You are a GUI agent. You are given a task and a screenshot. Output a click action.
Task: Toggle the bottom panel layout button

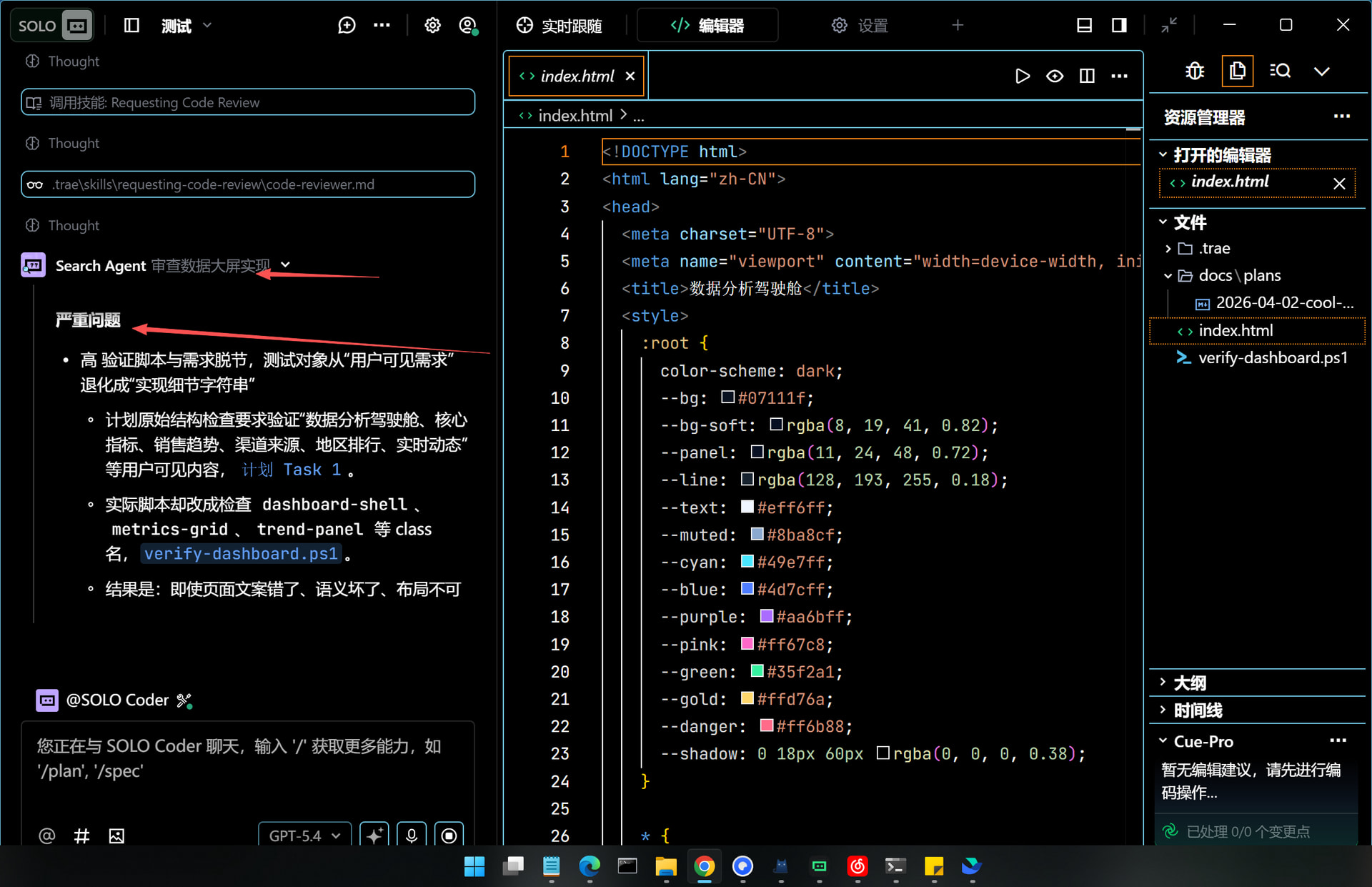(1084, 26)
